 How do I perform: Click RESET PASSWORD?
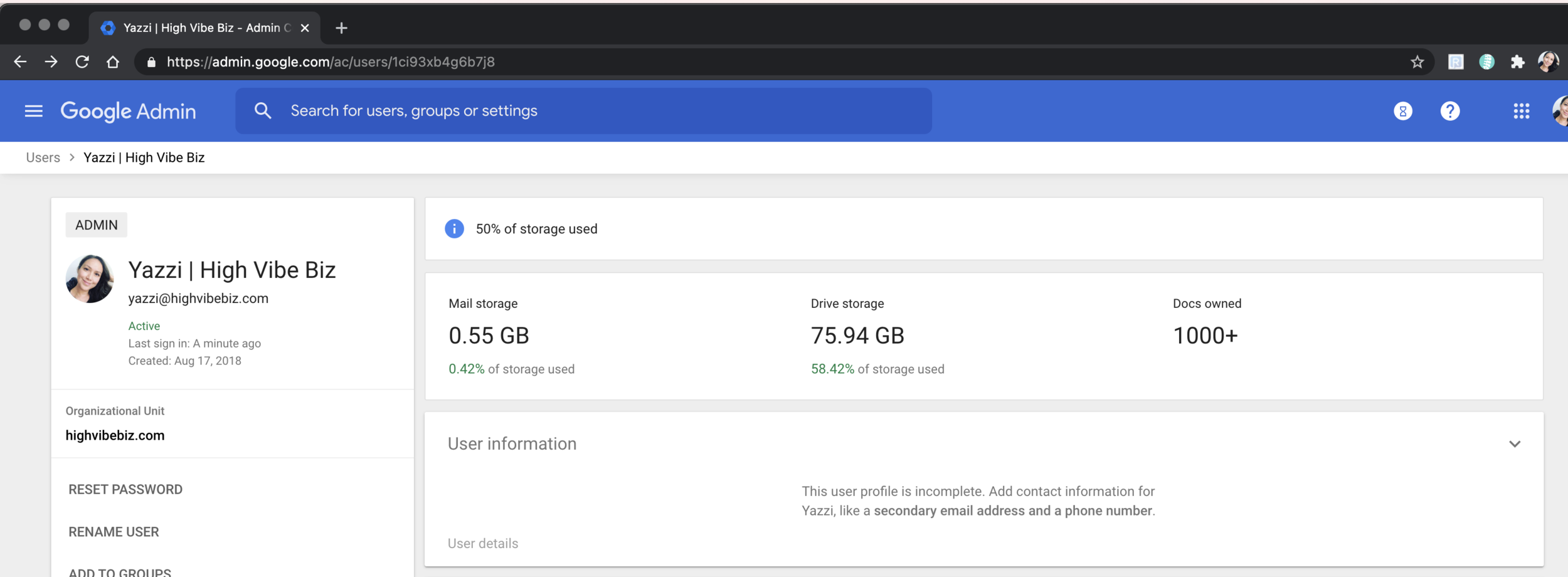pos(125,489)
